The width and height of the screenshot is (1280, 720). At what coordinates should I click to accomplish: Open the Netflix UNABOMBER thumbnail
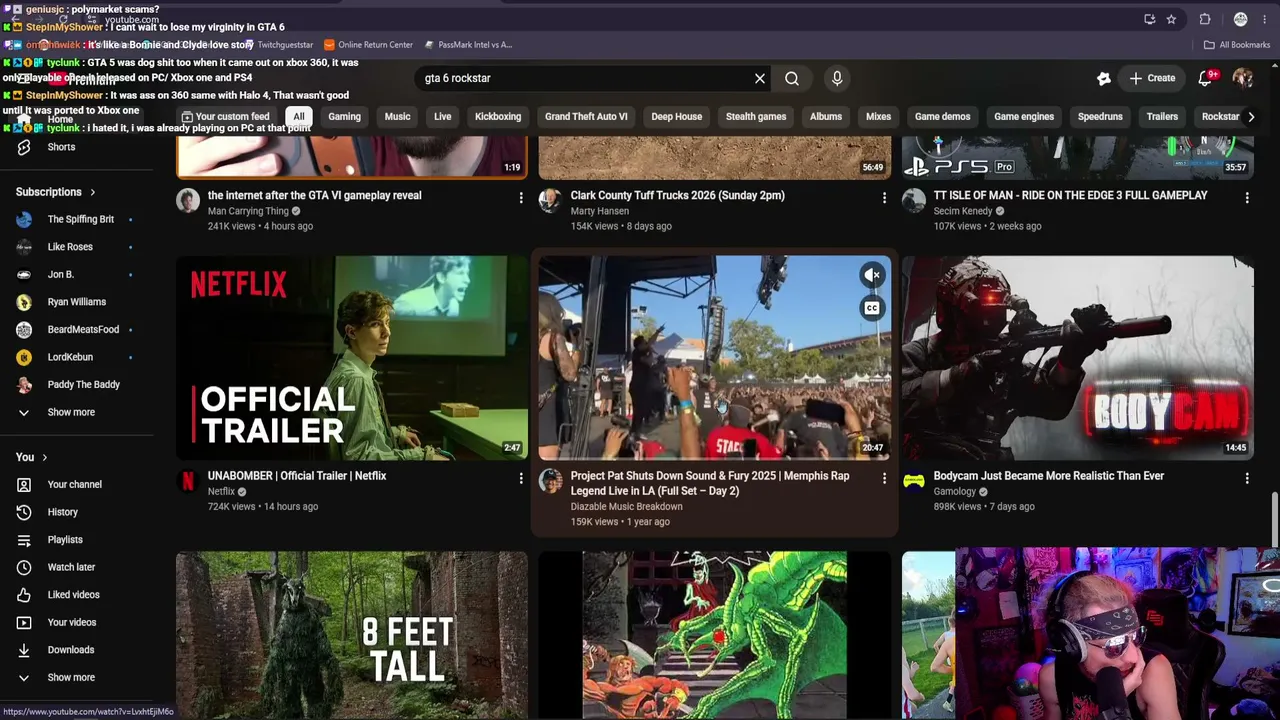352,358
